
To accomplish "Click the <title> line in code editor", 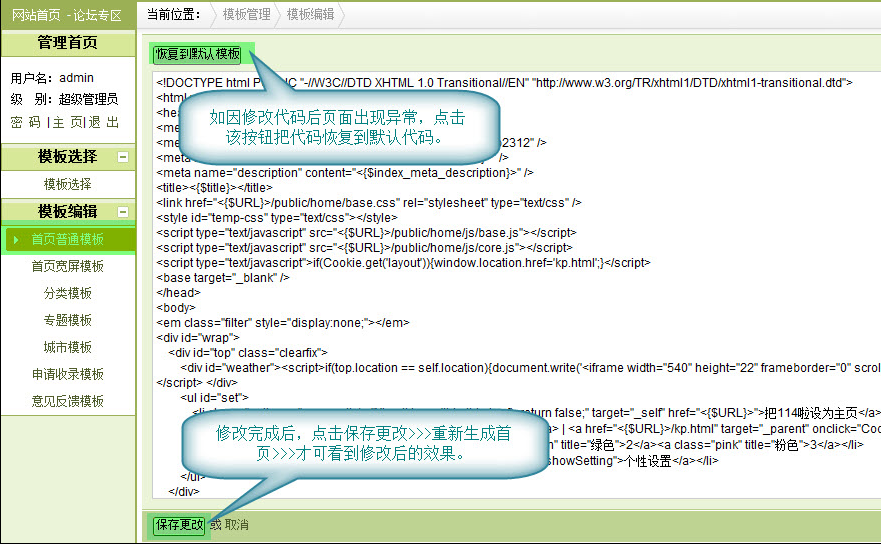I will pos(214,188).
